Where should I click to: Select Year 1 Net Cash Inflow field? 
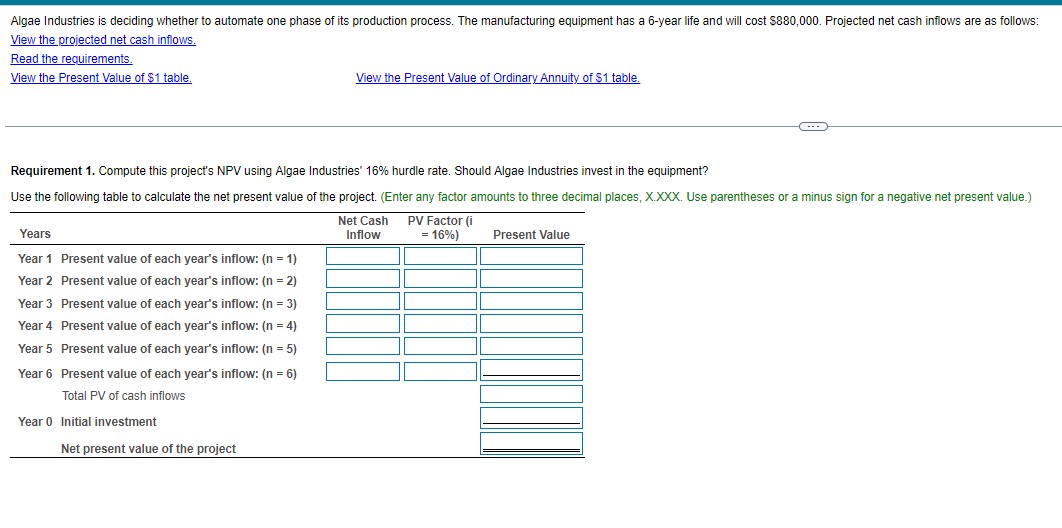[363, 256]
